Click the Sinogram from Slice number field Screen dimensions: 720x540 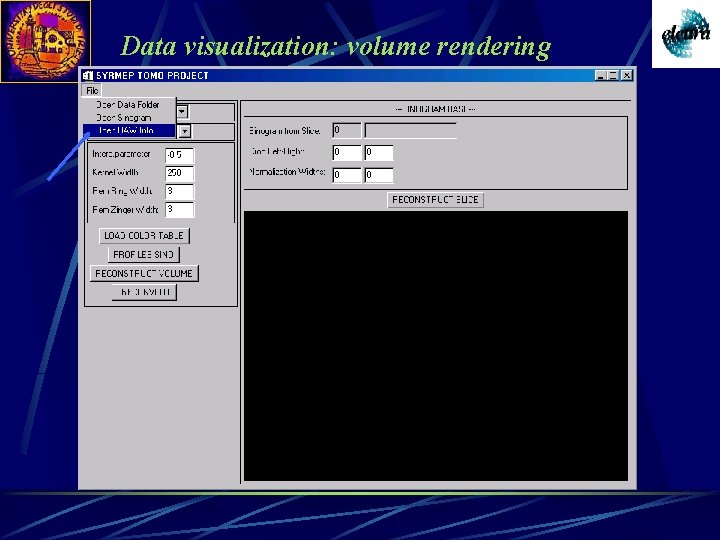347,130
